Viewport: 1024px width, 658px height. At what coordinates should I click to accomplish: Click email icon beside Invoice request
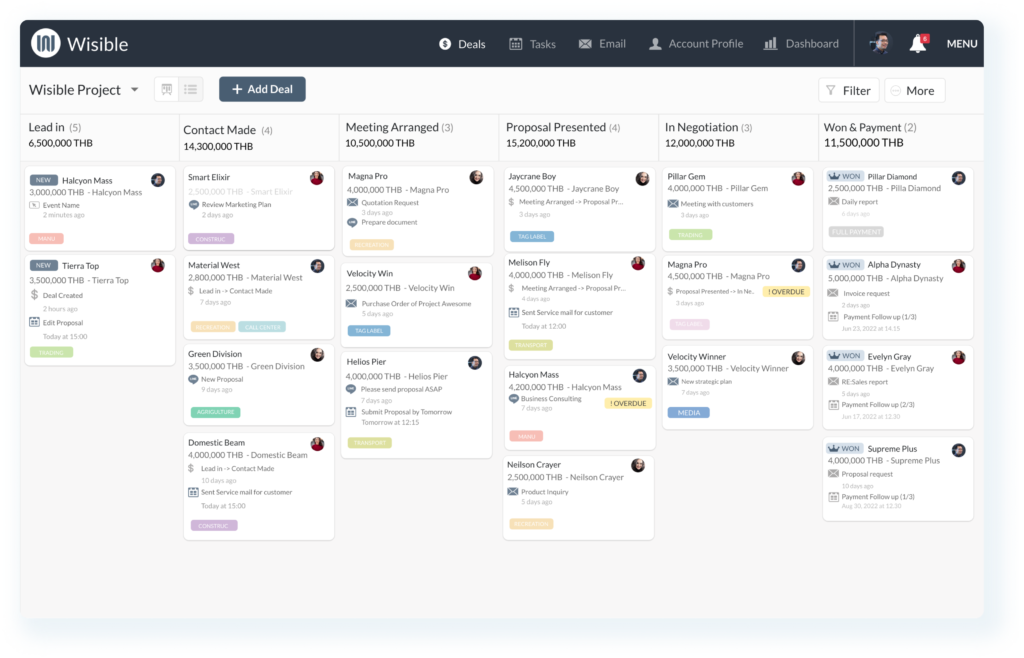point(833,293)
